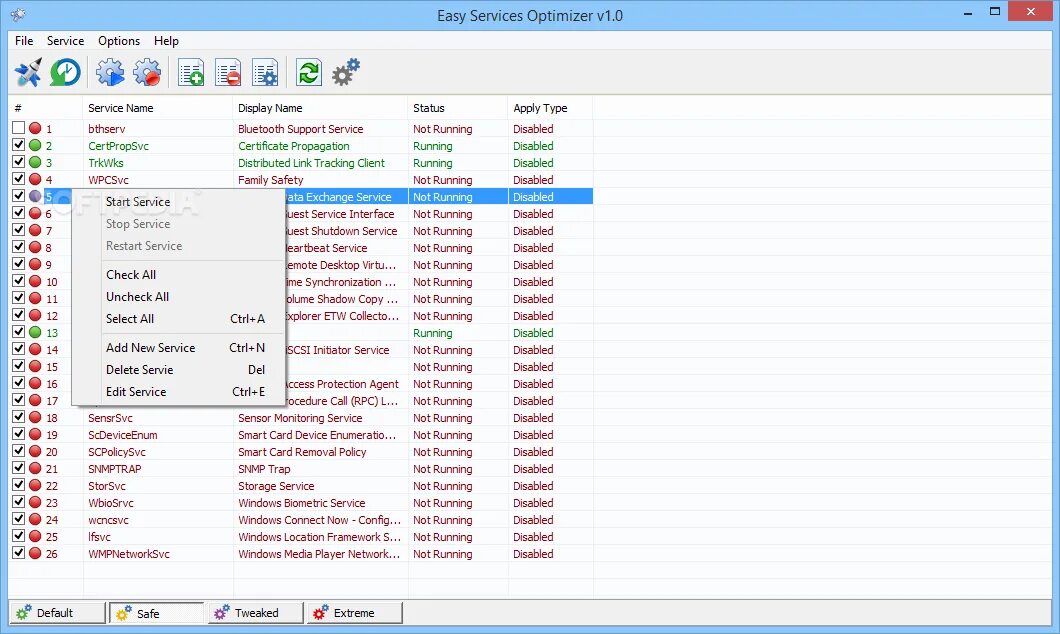1060x634 pixels.
Task: Choose Edit Service in context menu
Action: pyautogui.click(x=178, y=391)
